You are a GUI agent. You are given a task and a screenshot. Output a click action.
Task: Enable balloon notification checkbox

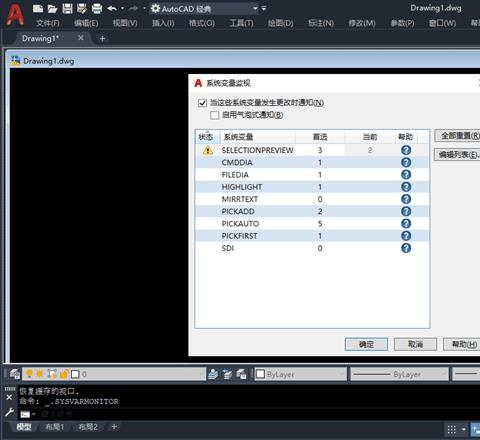[215, 115]
